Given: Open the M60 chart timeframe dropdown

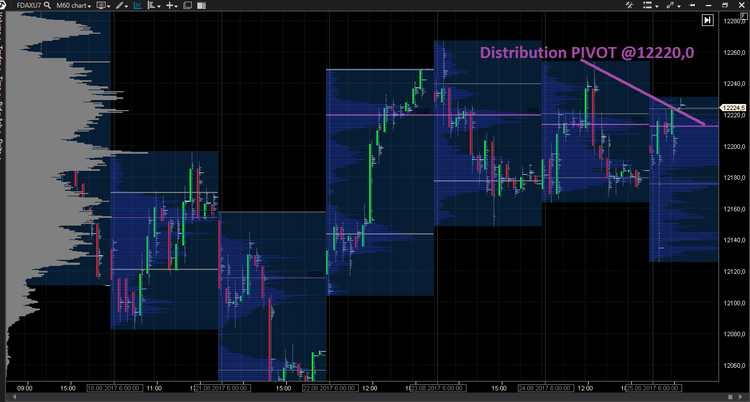Looking at the screenshot, I should 74,5.
